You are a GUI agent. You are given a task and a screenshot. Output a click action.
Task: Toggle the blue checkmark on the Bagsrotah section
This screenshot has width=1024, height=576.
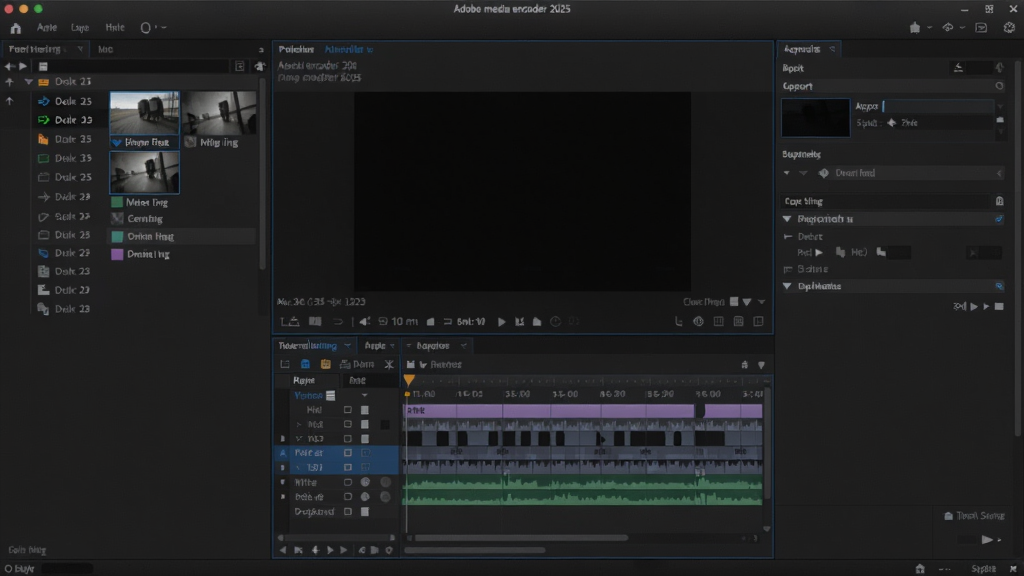coord(999,219)
